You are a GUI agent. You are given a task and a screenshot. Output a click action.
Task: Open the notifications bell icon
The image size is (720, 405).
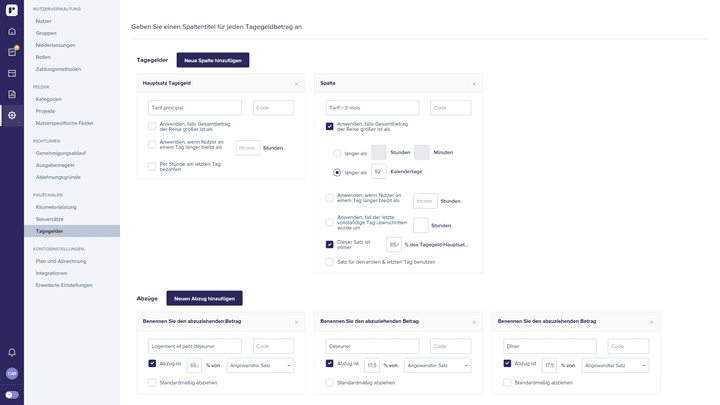click(12, 352)
